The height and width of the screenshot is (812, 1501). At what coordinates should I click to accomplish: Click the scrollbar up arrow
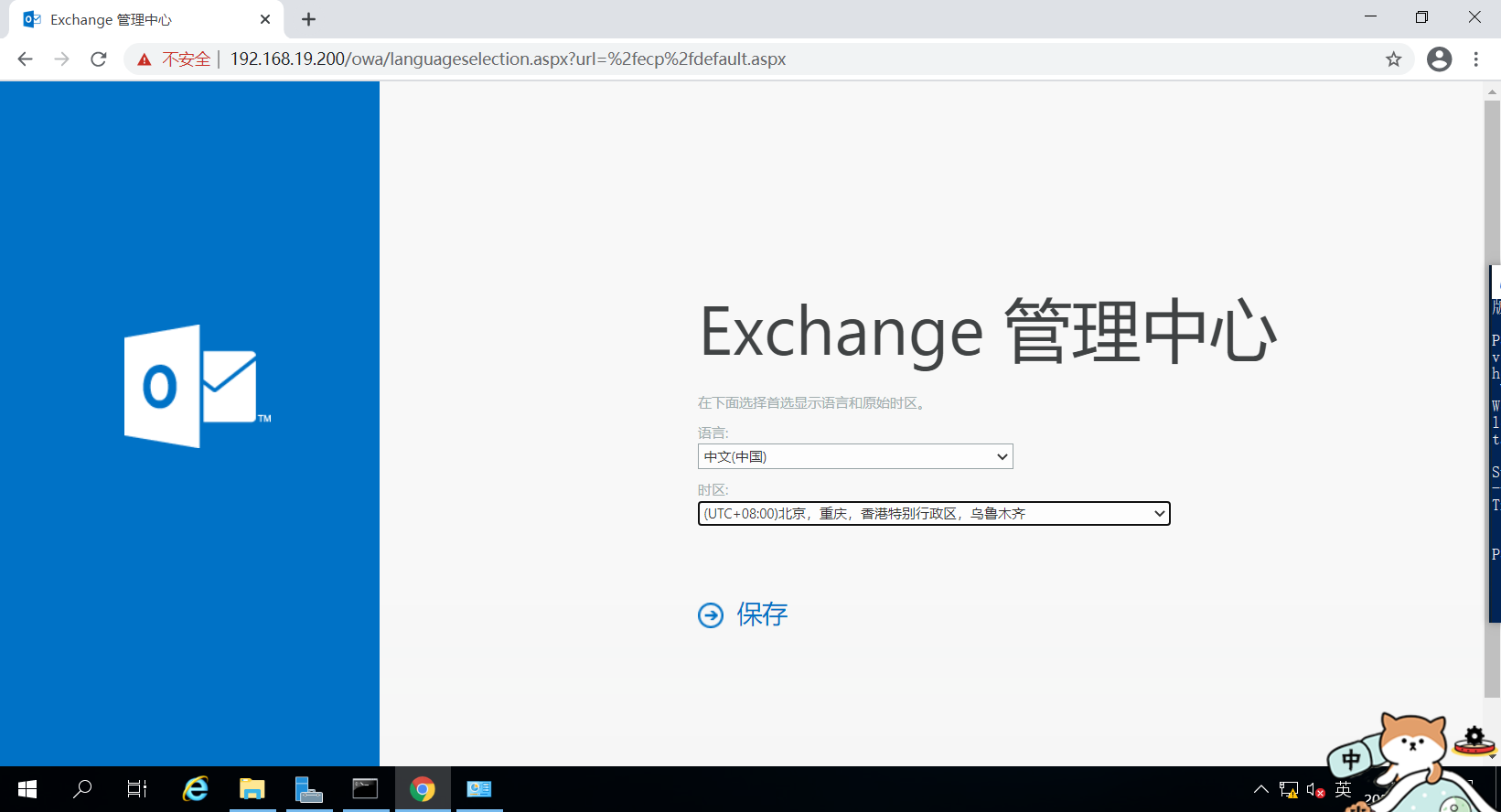point(1492,91)
